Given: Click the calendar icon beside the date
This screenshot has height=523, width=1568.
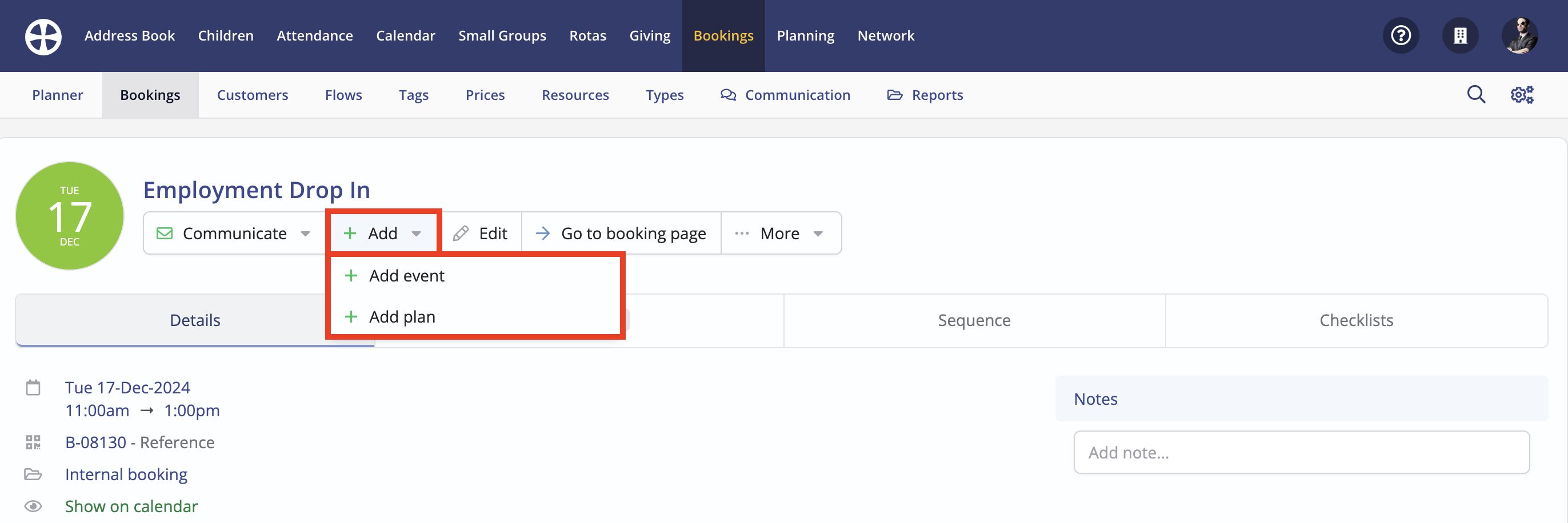Looking at the screenshot, I should (x=33, y=387).
